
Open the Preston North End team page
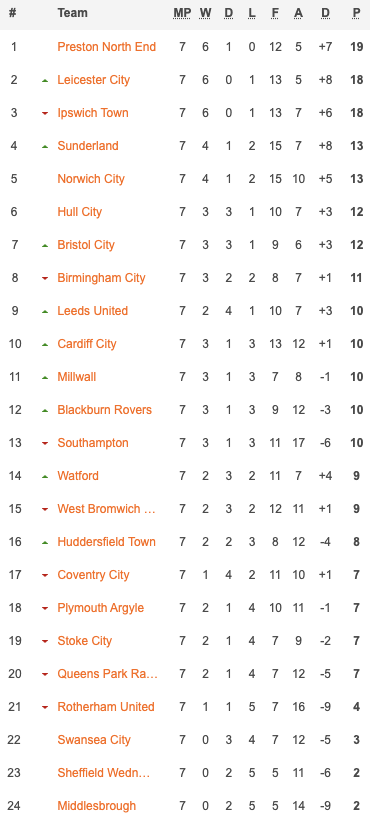(106, 47)
